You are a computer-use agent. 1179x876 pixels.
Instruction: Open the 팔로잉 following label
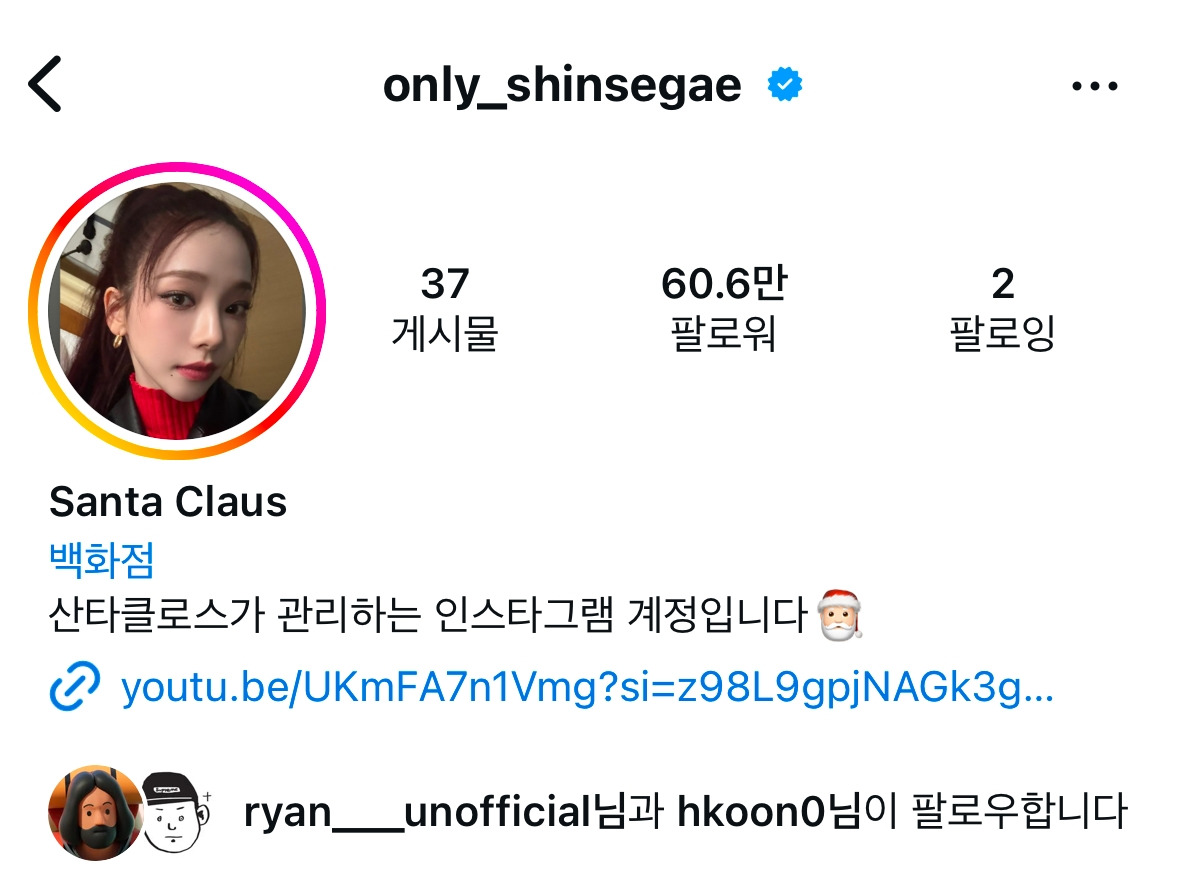[x=1002, y=333]
